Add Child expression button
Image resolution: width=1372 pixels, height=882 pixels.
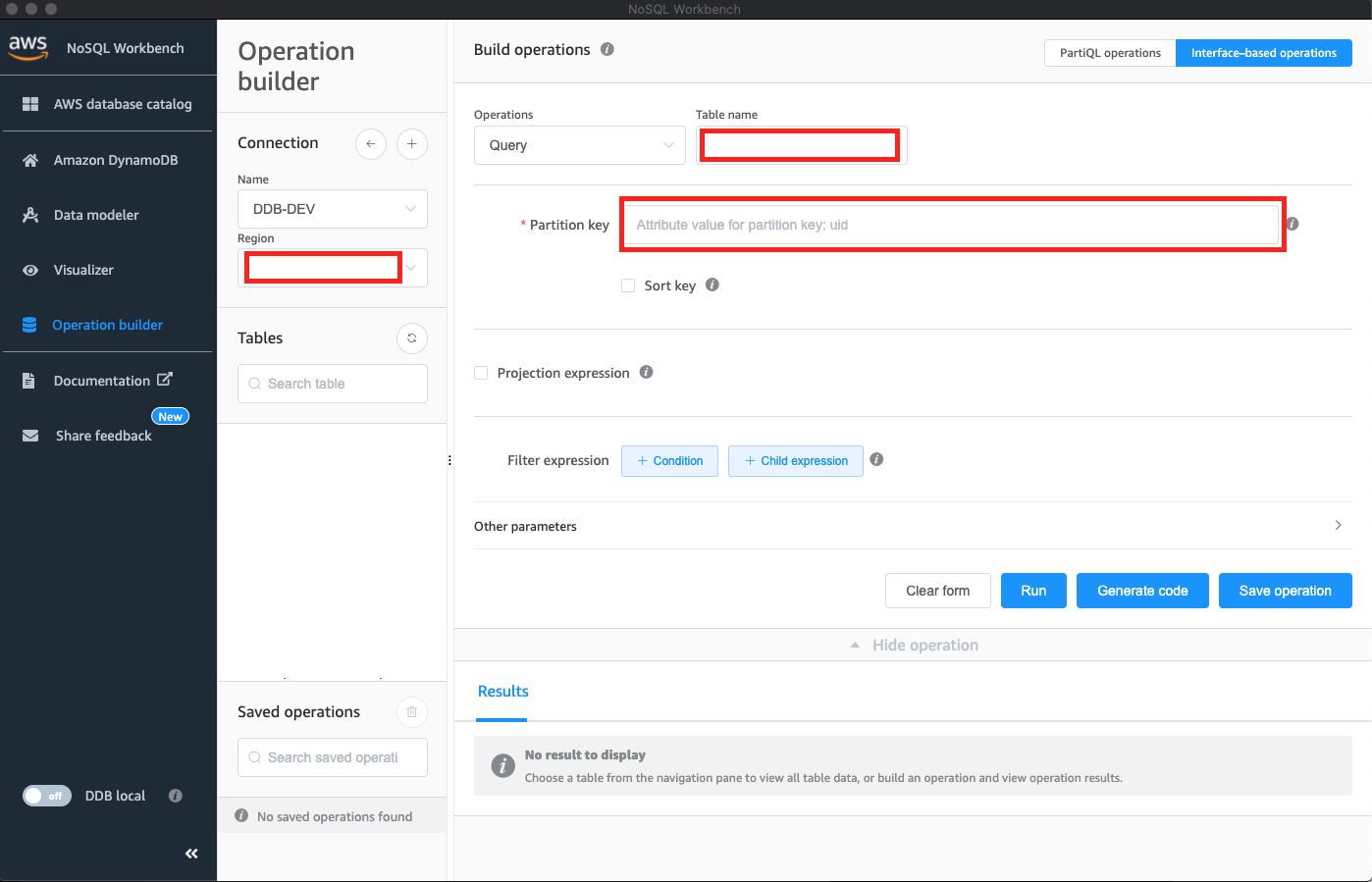[796, 461]
